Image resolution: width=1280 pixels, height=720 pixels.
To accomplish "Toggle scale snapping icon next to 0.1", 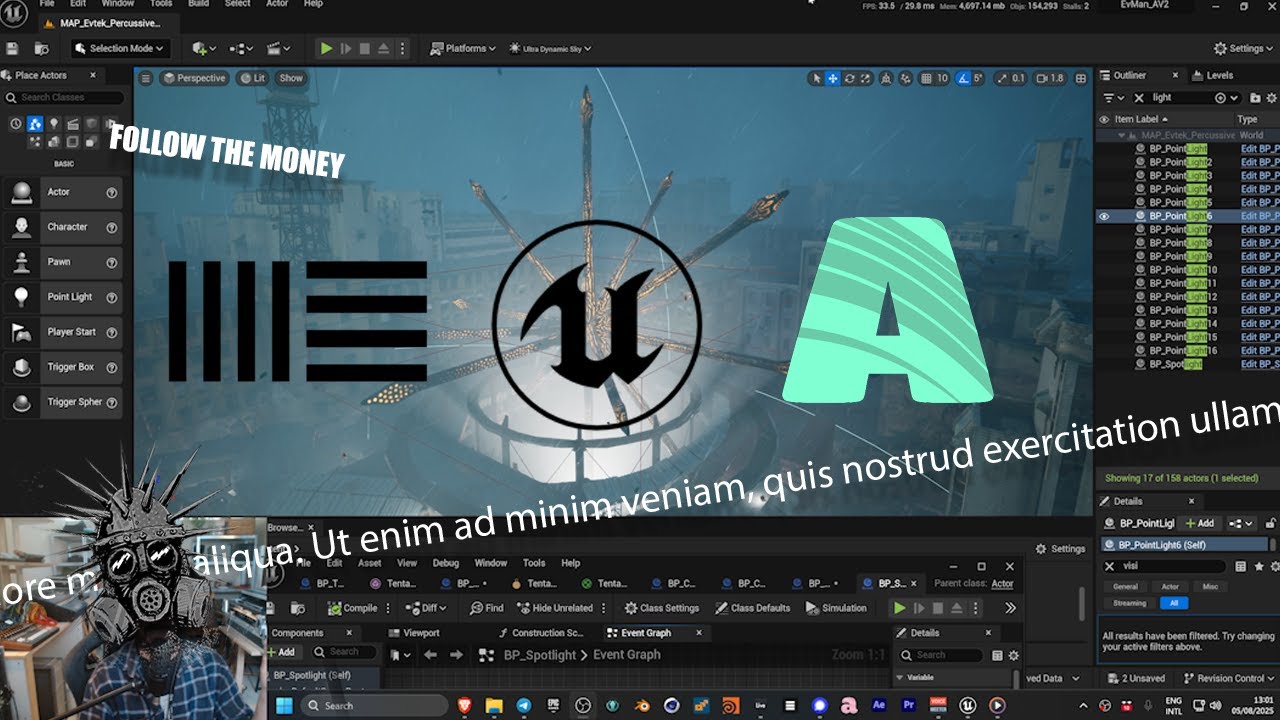I will (1002, 78).
